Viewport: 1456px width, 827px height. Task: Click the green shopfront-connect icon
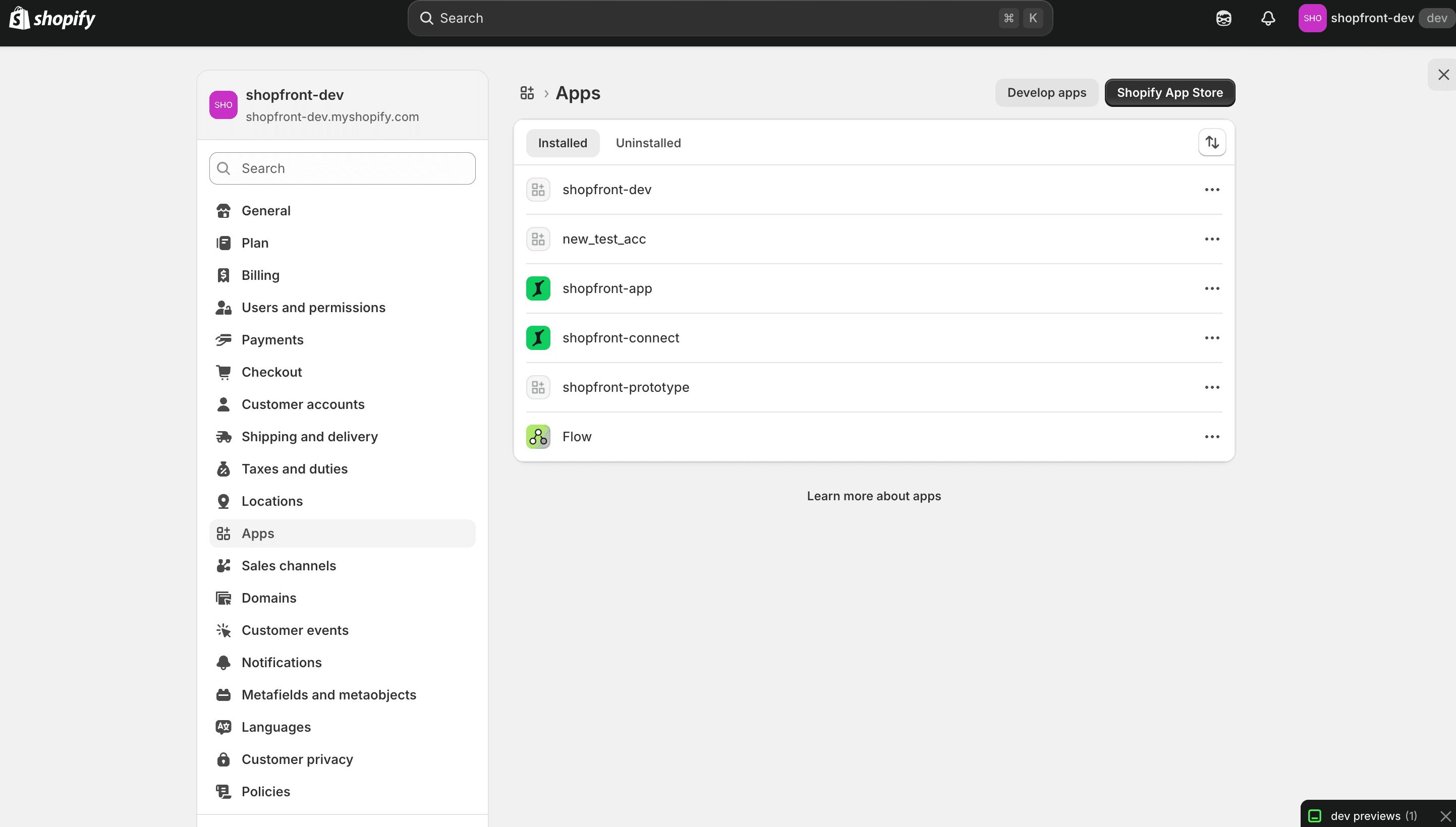click(538, 338)
